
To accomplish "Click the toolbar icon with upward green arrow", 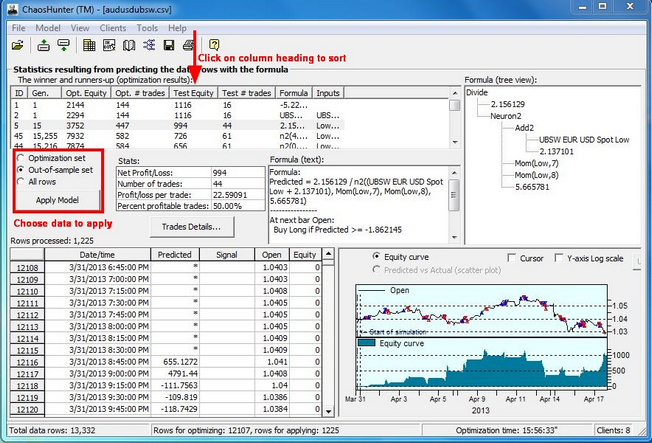I will [43, 45].
